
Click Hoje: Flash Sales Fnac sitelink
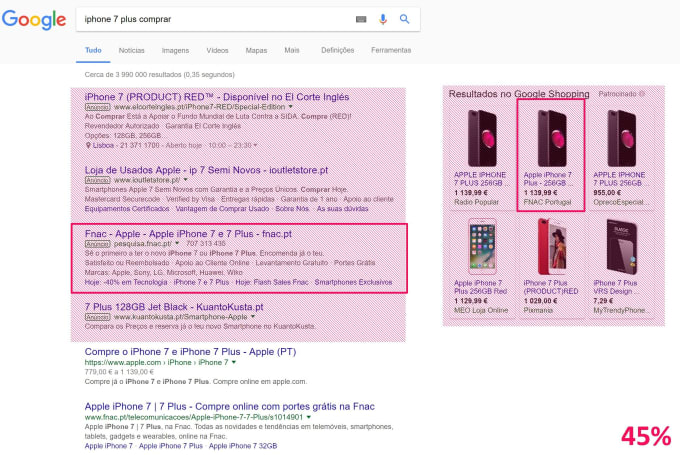272,282
